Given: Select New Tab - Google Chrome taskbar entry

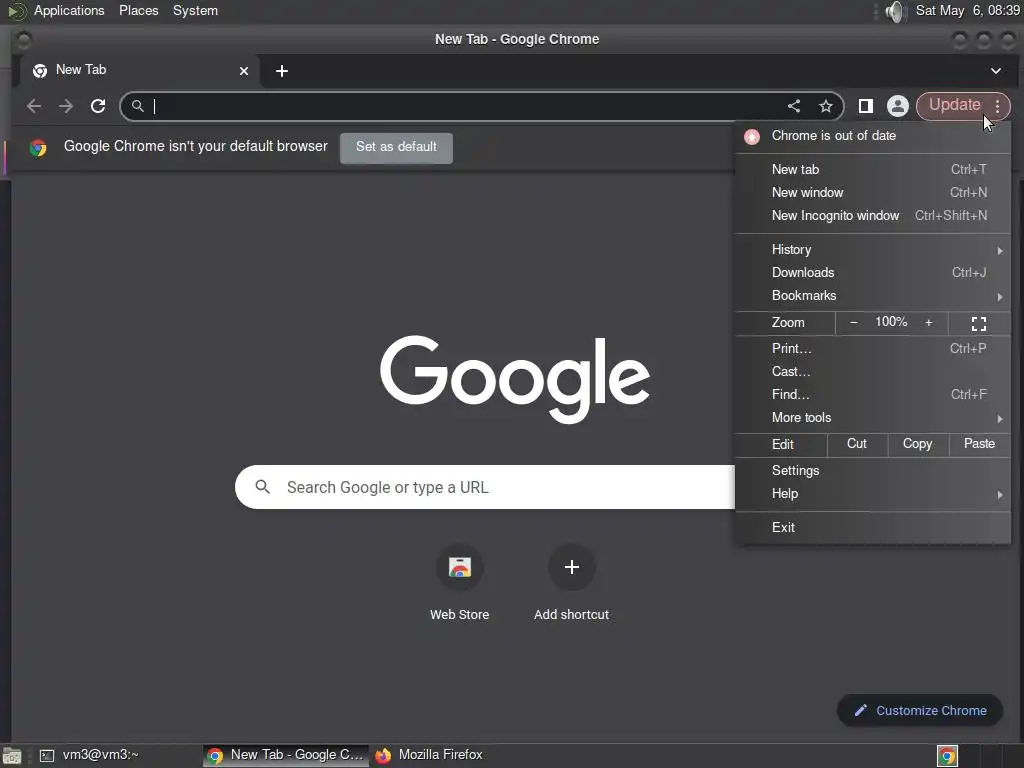Looking at the screenshot, I should click(285, 755).
